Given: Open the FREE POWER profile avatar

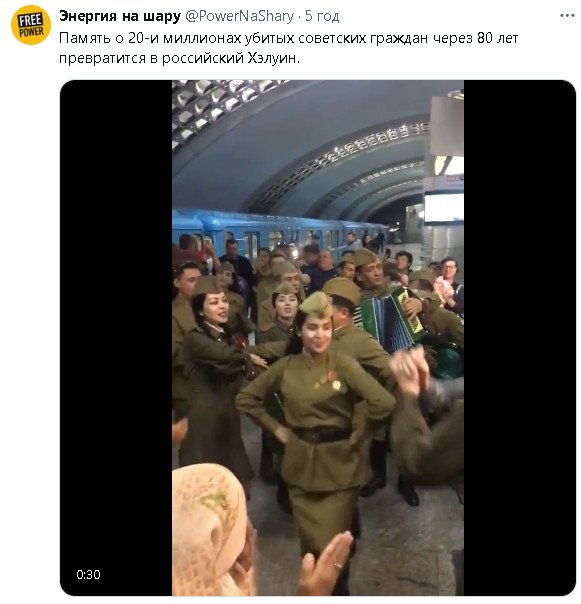Looking at the screenshot, I should pos(31,25).
